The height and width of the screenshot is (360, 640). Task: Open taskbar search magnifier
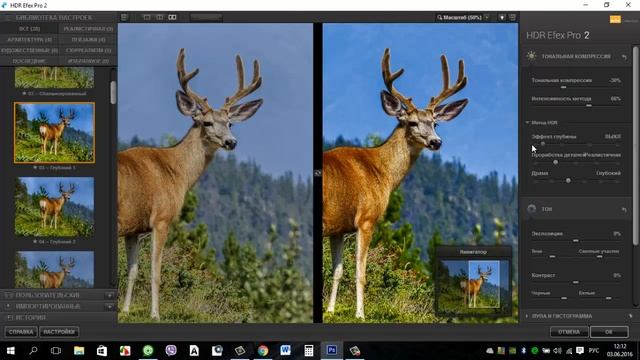[33, 351]
